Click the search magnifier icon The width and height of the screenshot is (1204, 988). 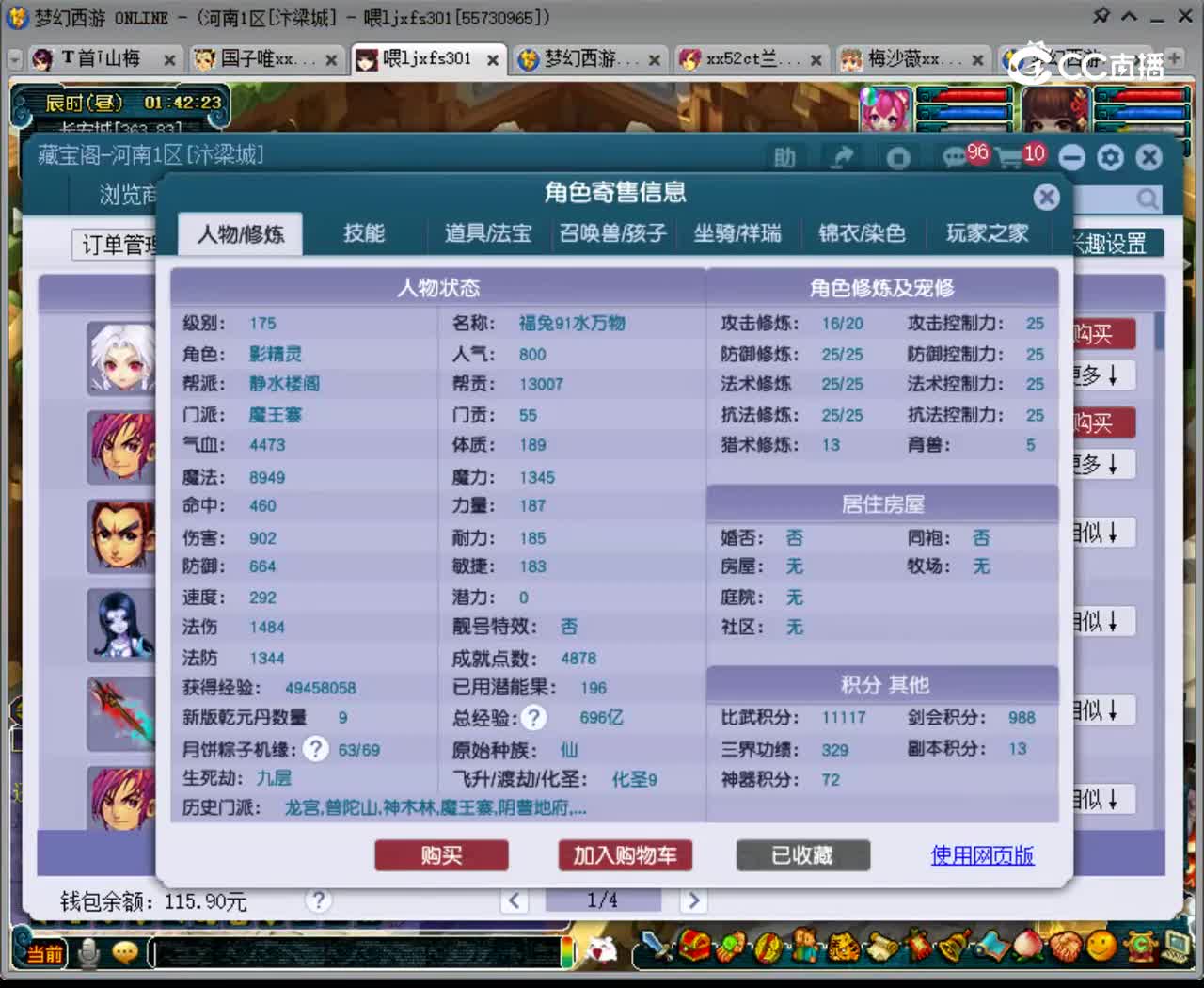point(1147,199)
